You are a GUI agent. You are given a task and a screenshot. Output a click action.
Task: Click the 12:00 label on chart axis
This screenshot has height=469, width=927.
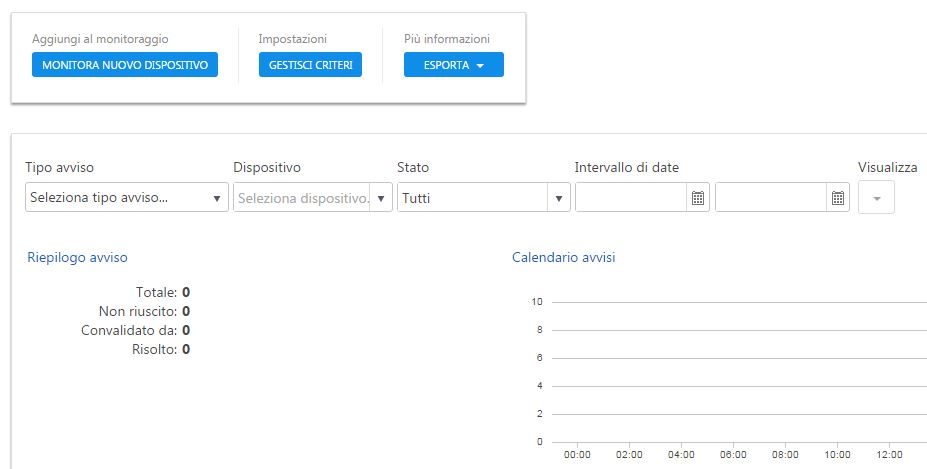click(889, 454)
